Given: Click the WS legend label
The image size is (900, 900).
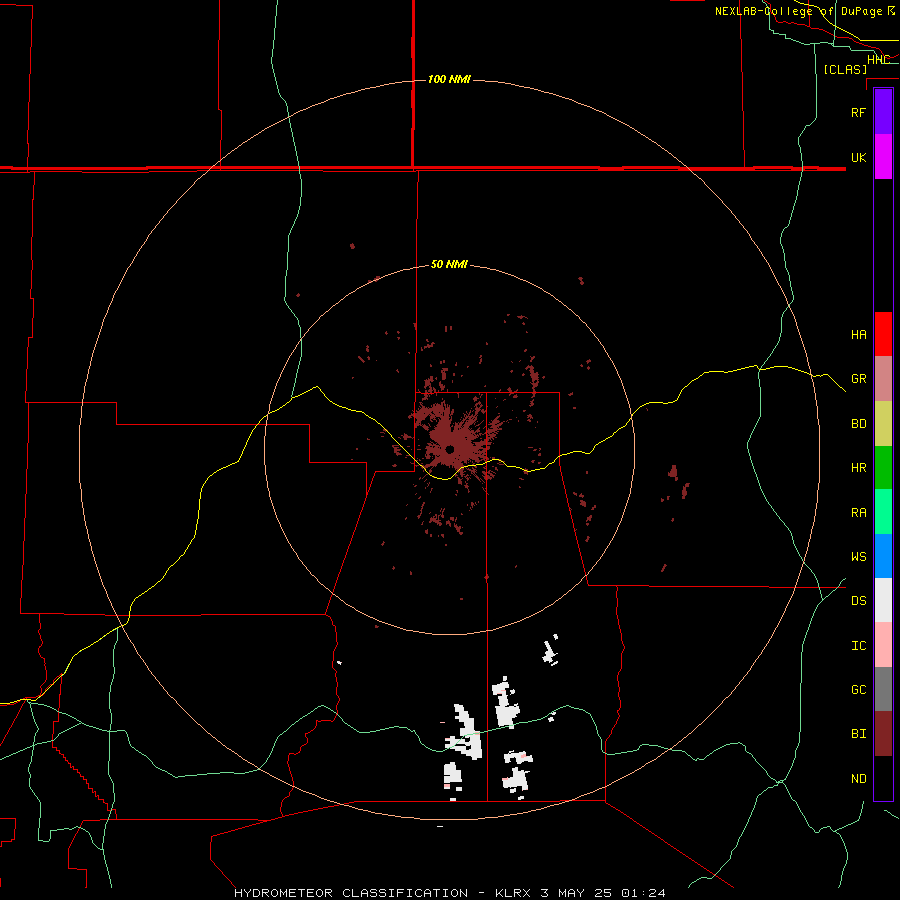Looking at the screenshot, I should tap(858, 556).
